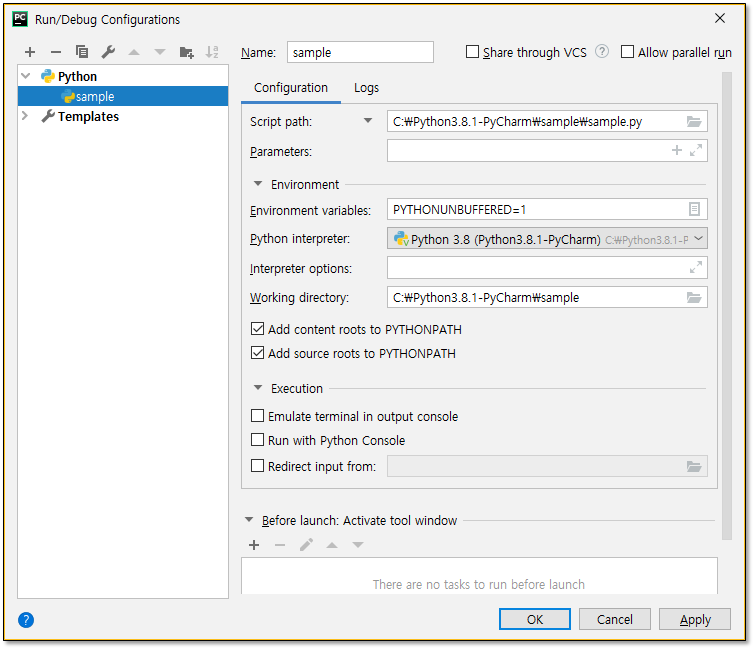Browse for the script path with the folder icon
Image resolution: width=755 pixels, height=650 pixels.
click(694, 121)
